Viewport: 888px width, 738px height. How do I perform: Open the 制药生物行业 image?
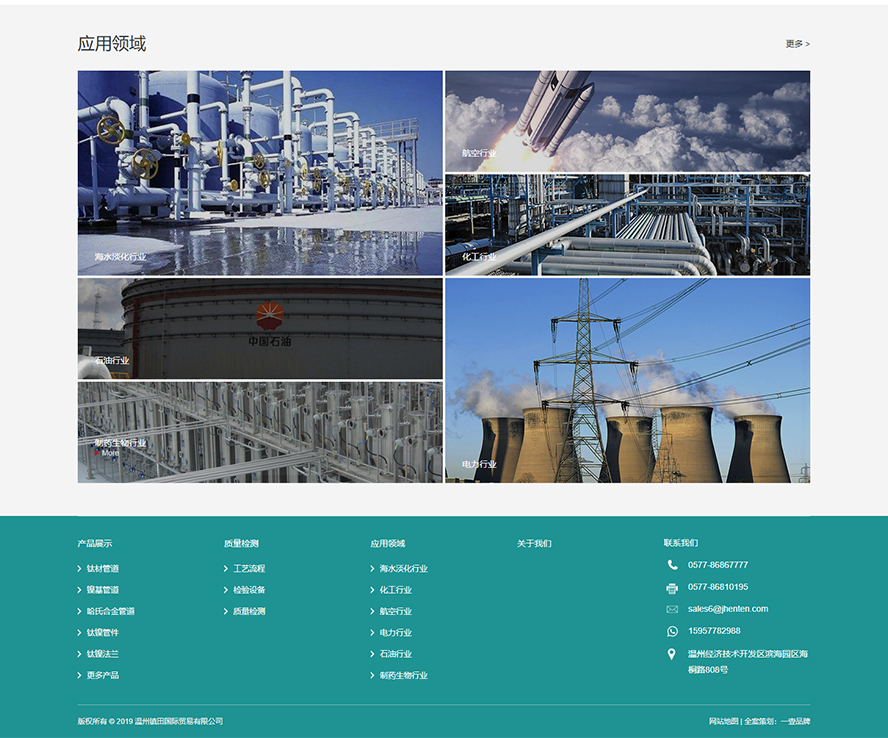click(x=260, y=432)
